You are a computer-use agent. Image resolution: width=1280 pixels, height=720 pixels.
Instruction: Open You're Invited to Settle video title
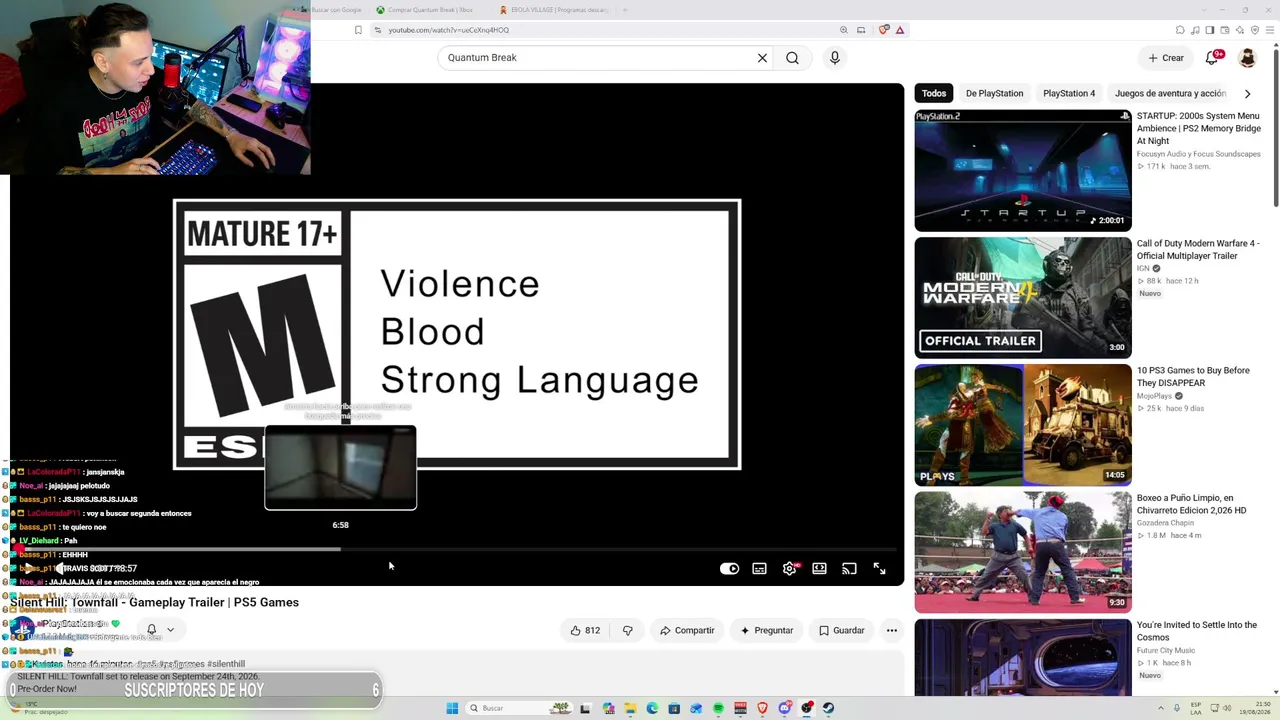[x=1197, y=631]
